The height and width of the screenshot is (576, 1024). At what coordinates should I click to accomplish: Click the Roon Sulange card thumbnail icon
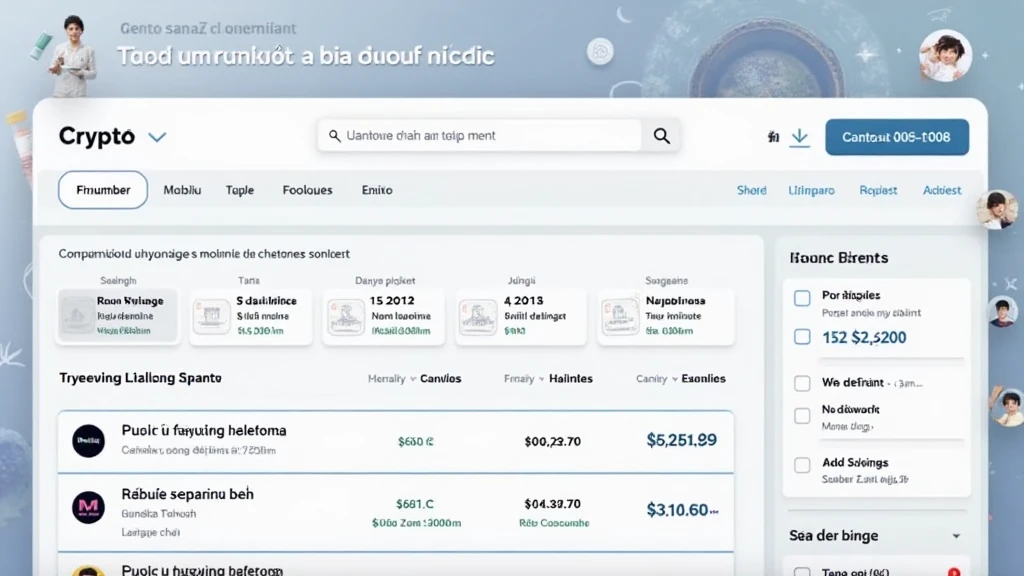tap(76, 316)
